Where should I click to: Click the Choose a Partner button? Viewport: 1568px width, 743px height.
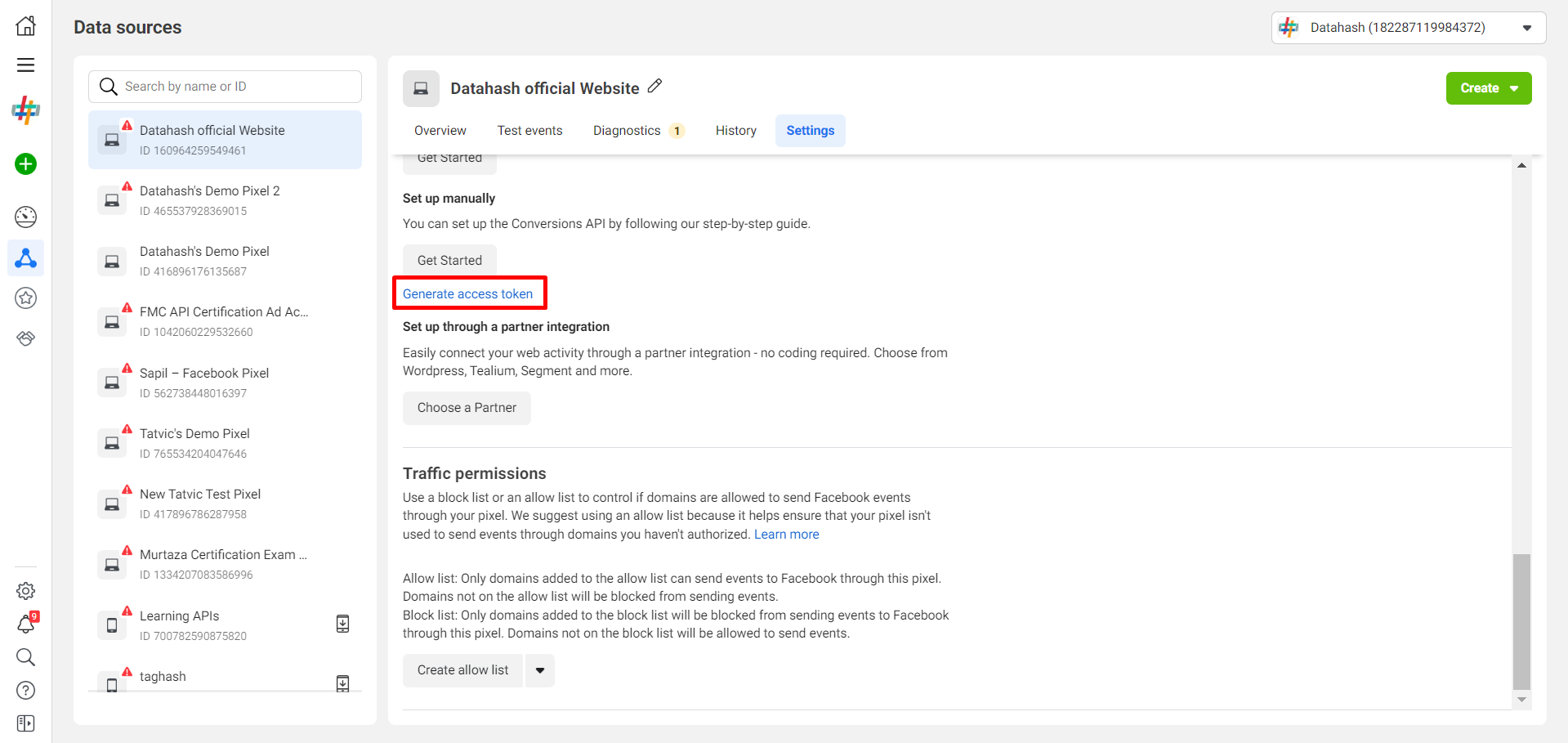coord(467,408)
